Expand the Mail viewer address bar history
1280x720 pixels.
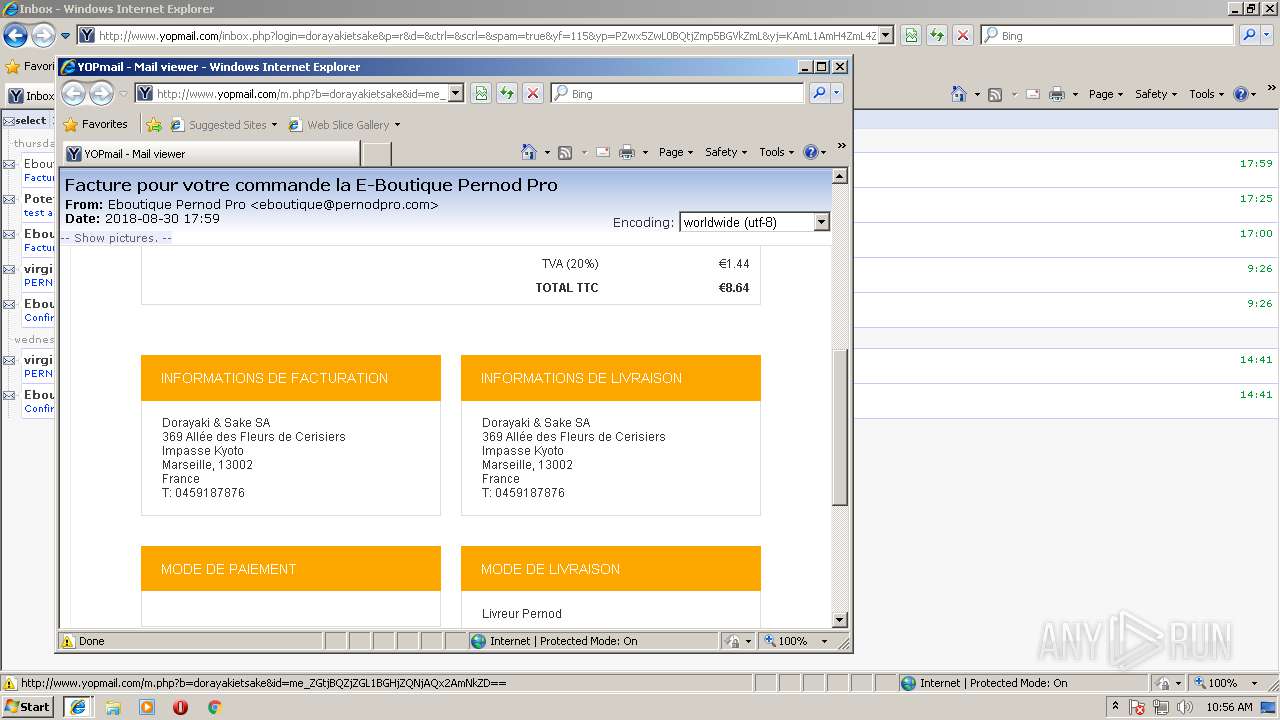pyautogui.click(x=456, y=93)
